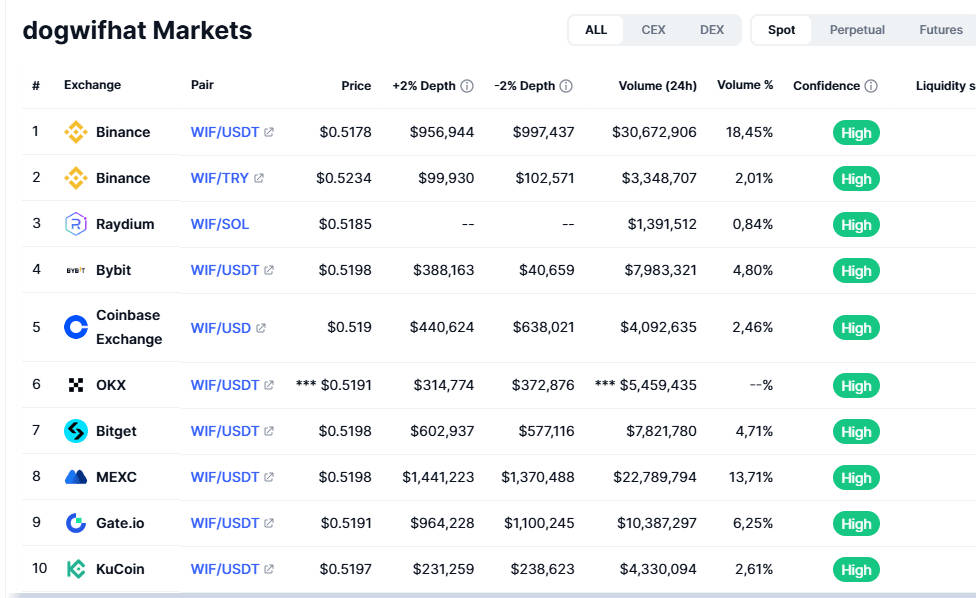Open the Coinbase Exchange name link
Screen dimensions: 976x598
click(129, 327)
